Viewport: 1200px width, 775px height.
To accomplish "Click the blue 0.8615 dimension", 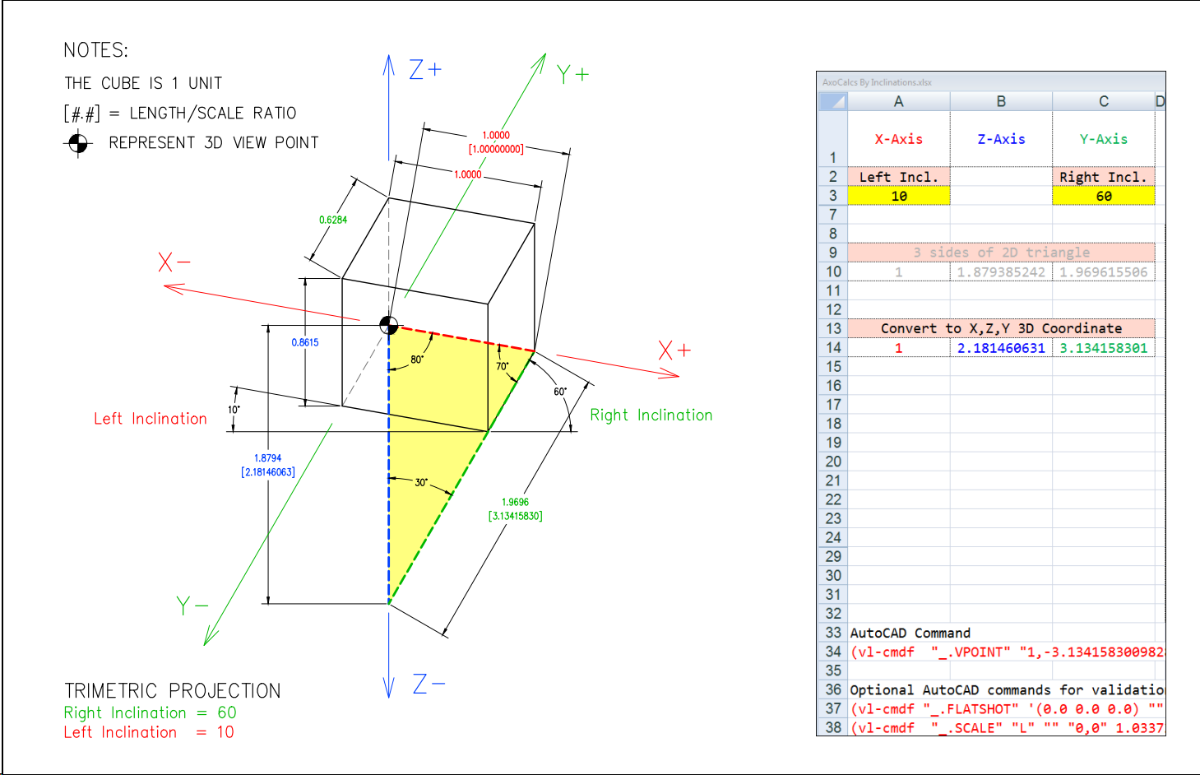I will tap(305, 342).
